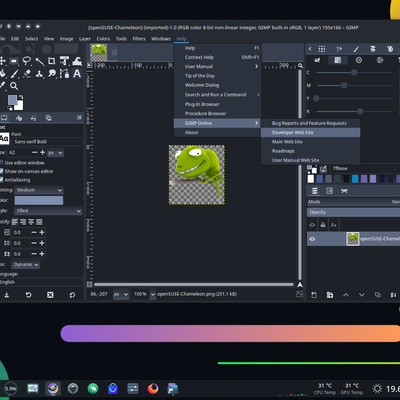Create a new layer in Layers panel

[314, 295]
